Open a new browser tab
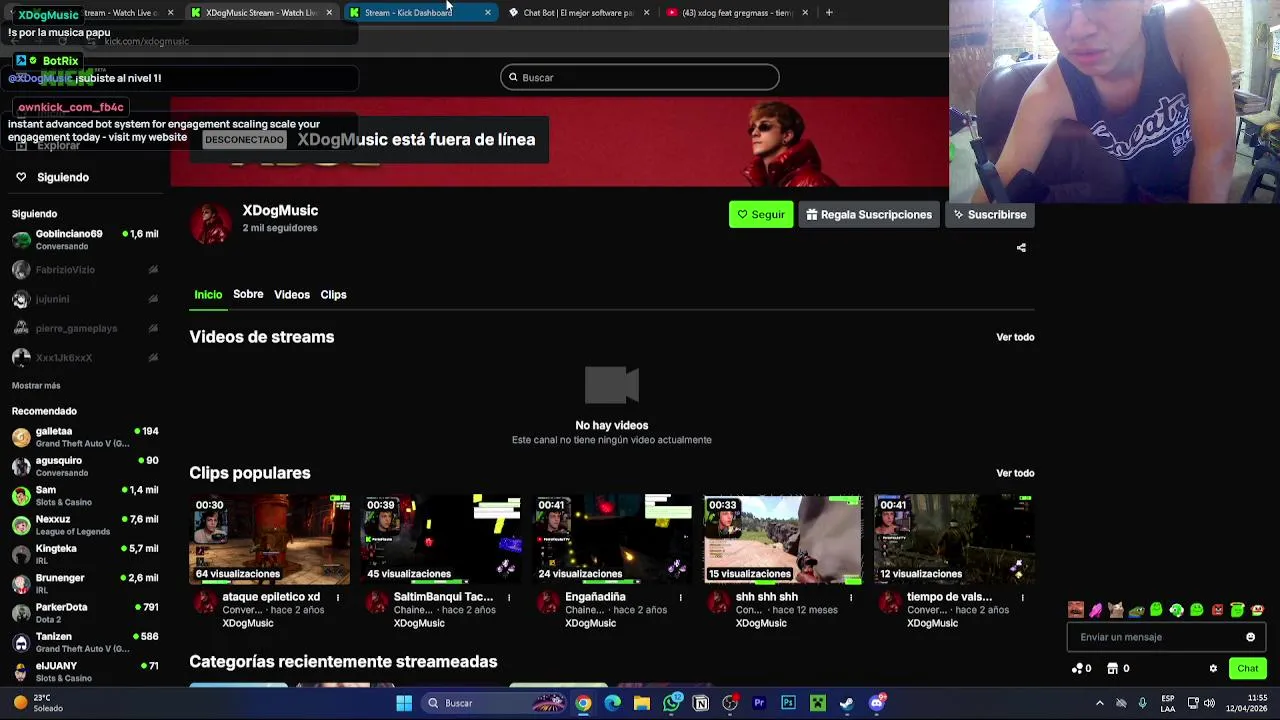The width and height of the screenshot is (1280, 720). [x=829, y=13]
